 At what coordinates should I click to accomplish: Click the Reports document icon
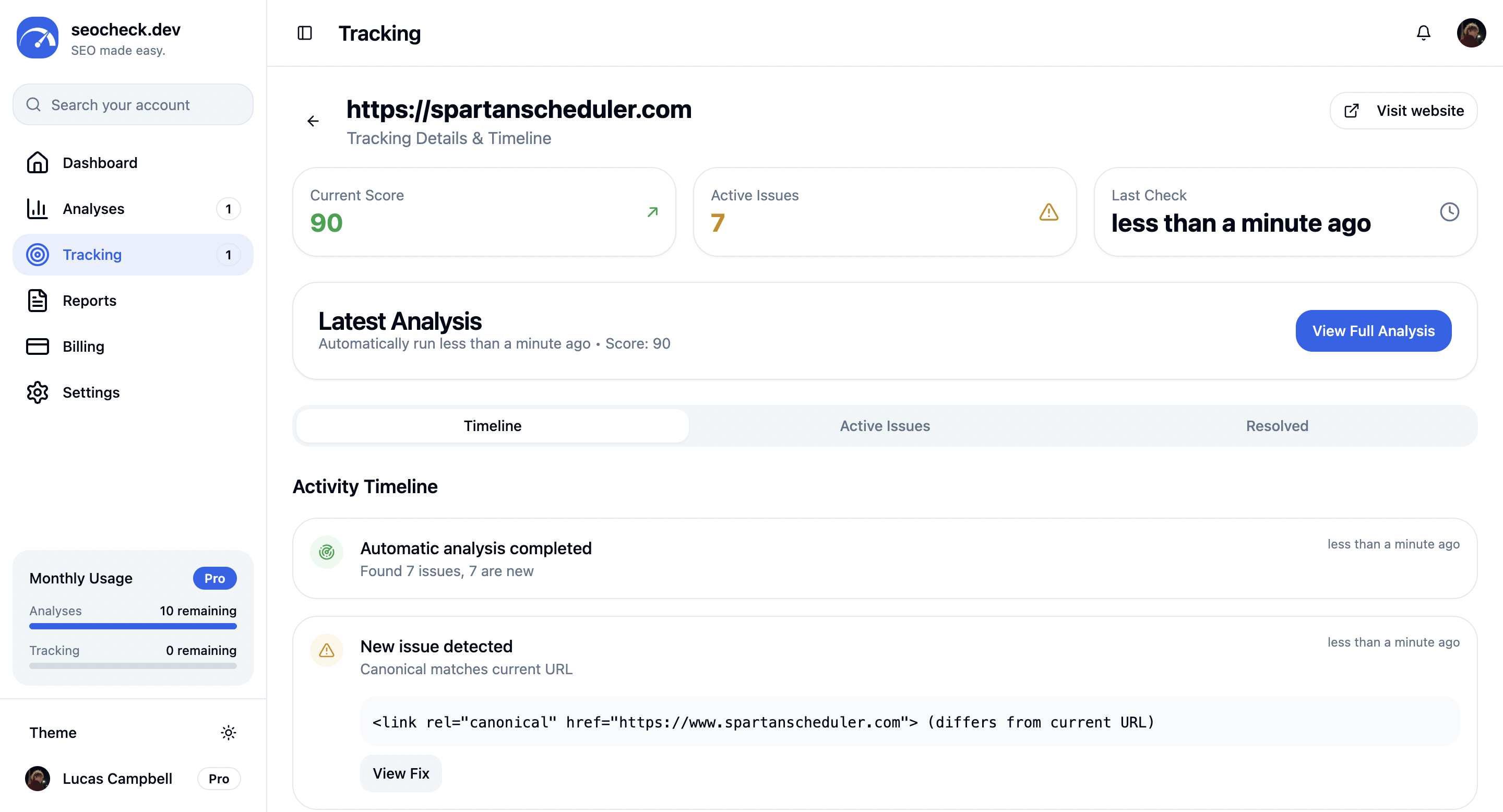(38, 301)
